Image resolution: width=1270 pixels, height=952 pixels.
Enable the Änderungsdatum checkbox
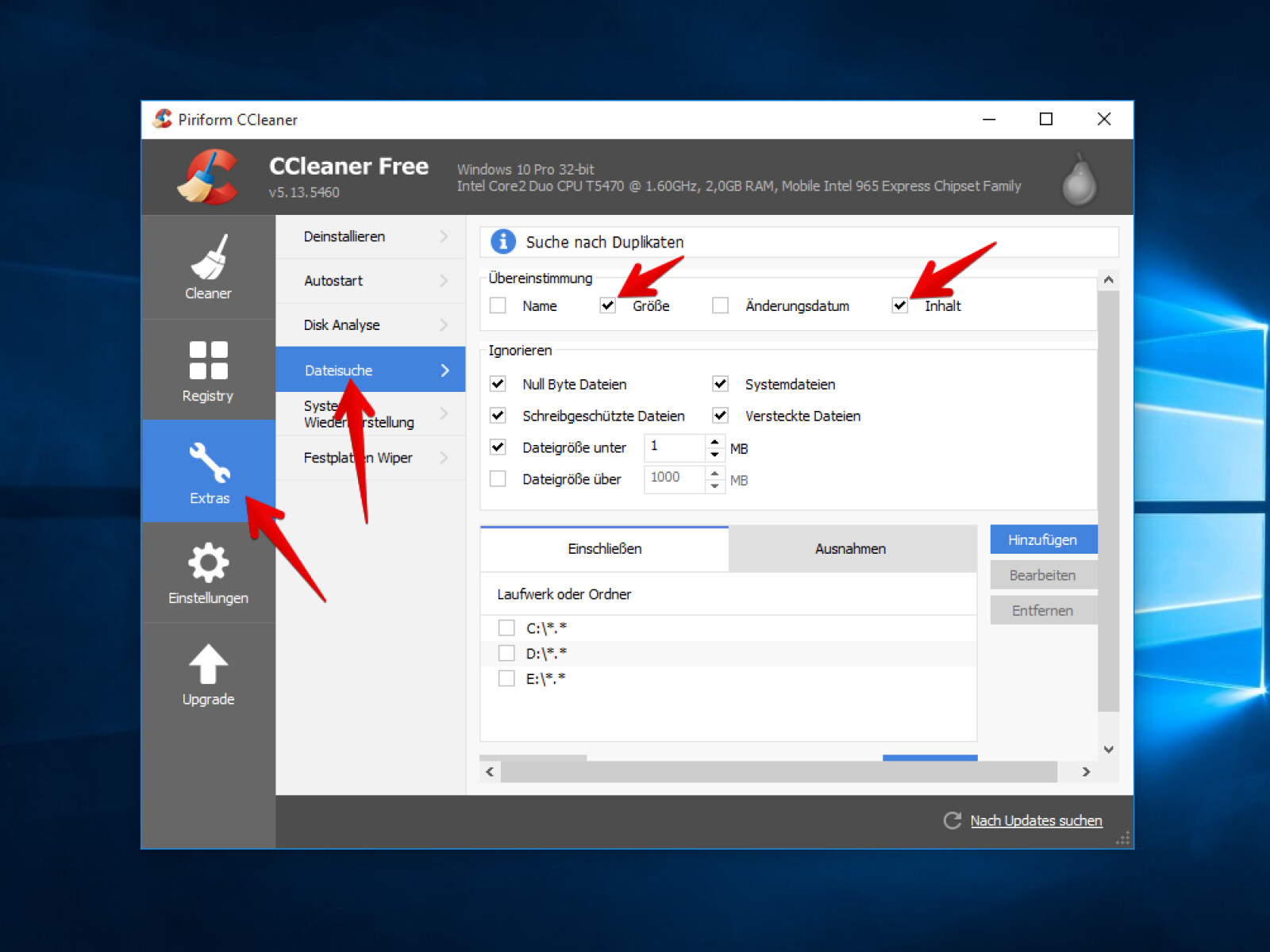(720, 305)
